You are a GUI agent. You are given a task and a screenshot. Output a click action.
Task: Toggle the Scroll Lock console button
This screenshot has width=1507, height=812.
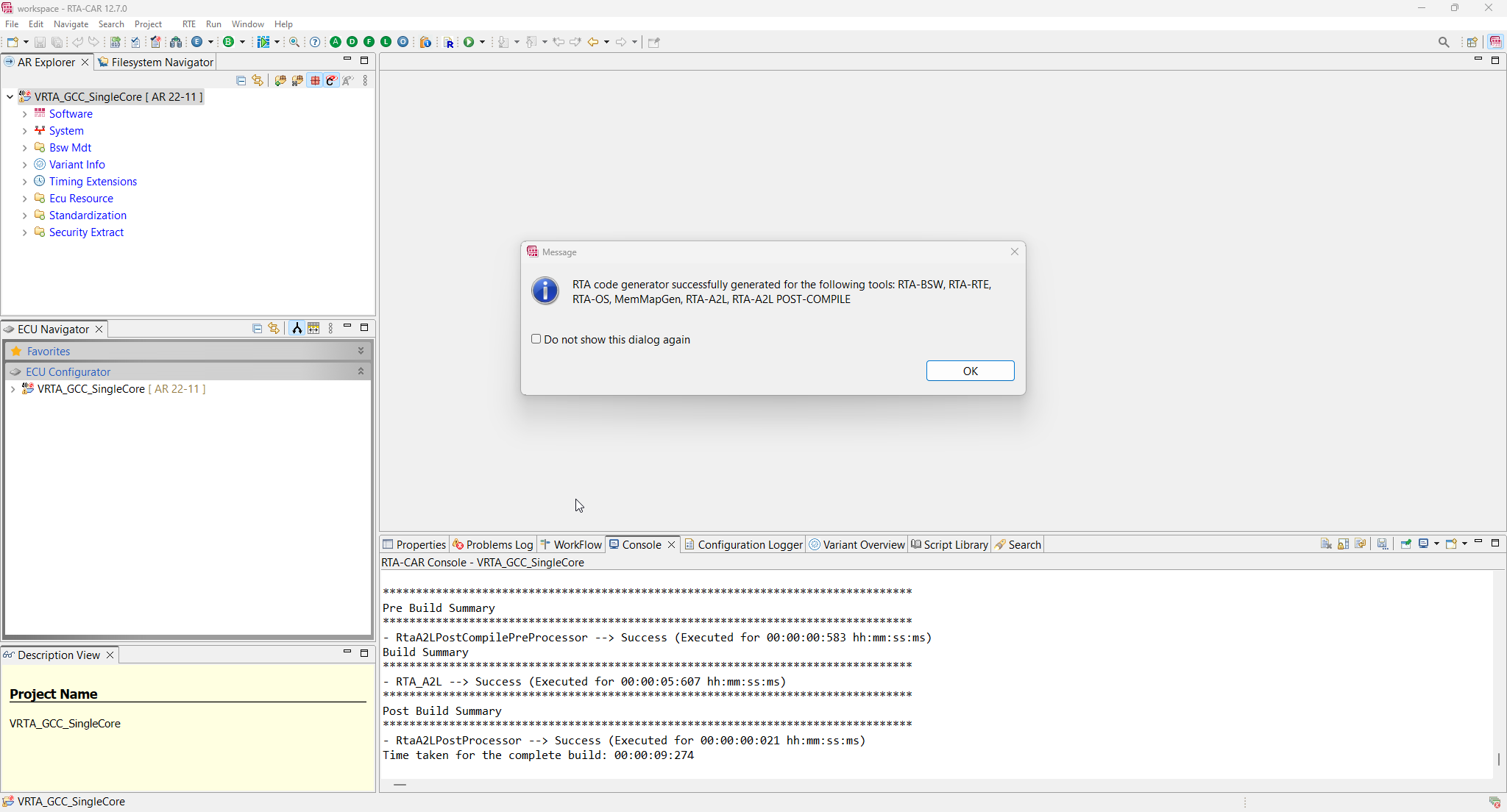pos(1344,544)
